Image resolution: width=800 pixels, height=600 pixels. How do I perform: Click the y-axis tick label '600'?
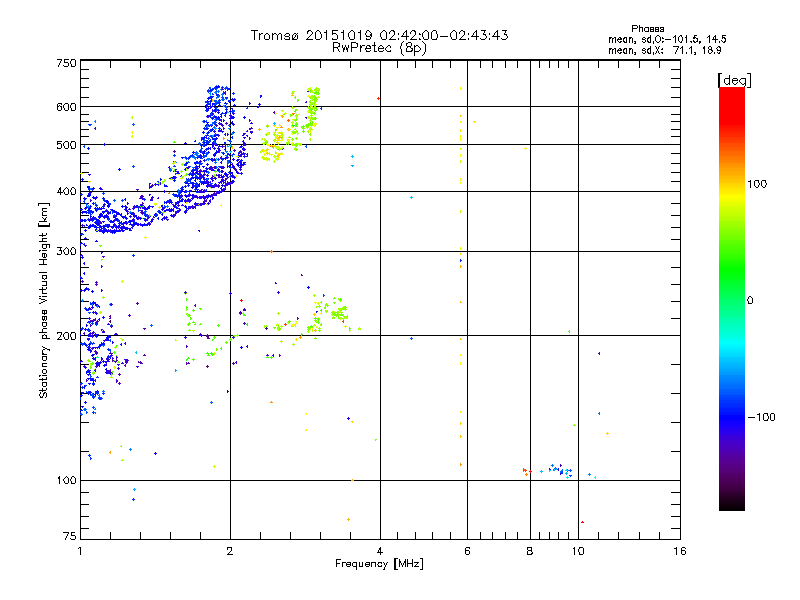click(66, 107)
